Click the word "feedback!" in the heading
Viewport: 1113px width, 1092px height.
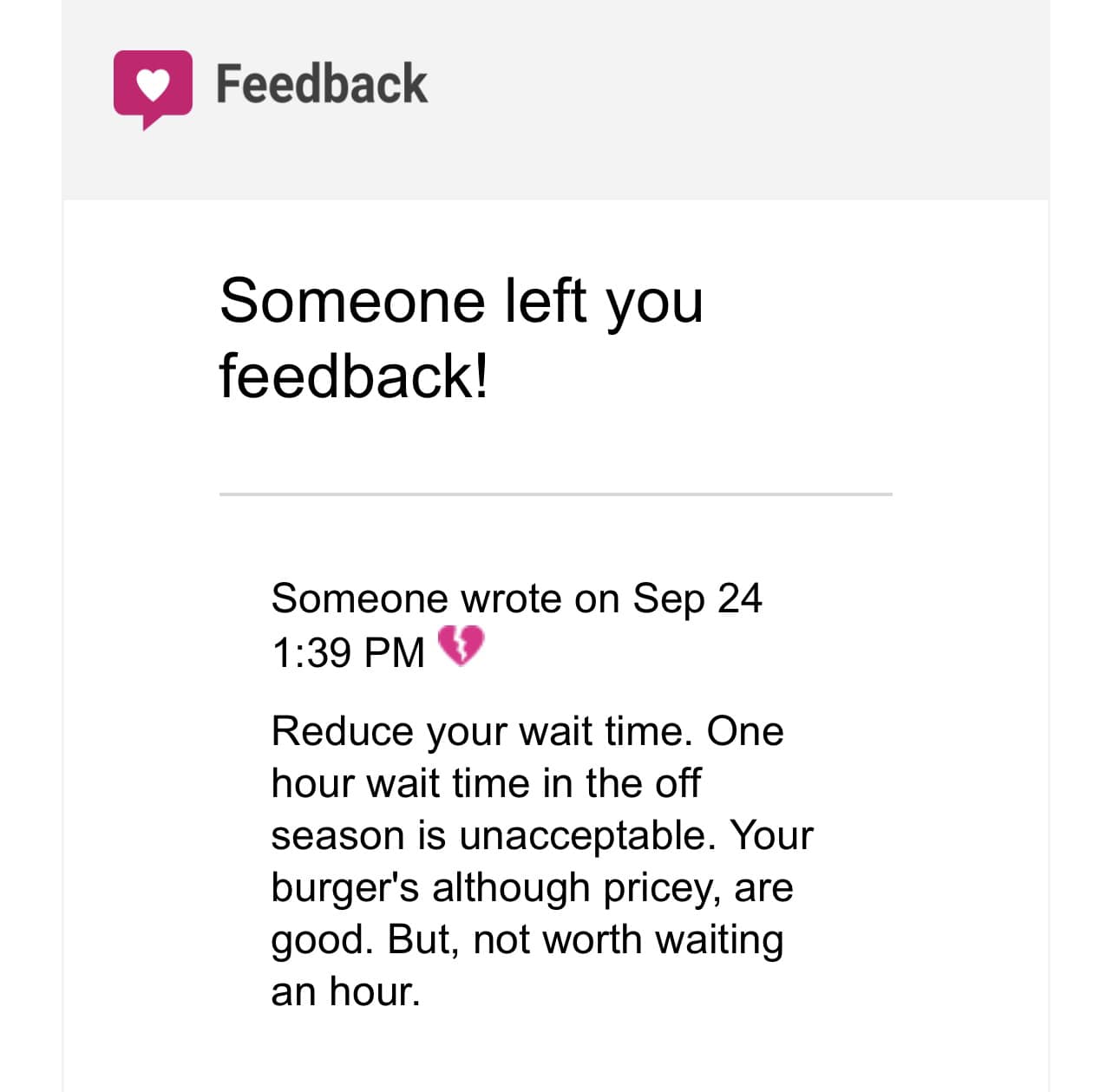coord(353,376)
